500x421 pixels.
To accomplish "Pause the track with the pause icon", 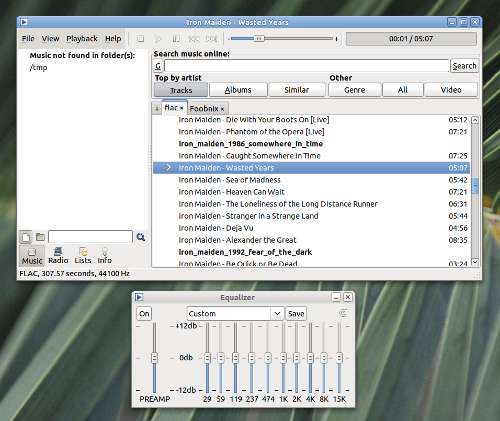I will [x=176, y=39].
